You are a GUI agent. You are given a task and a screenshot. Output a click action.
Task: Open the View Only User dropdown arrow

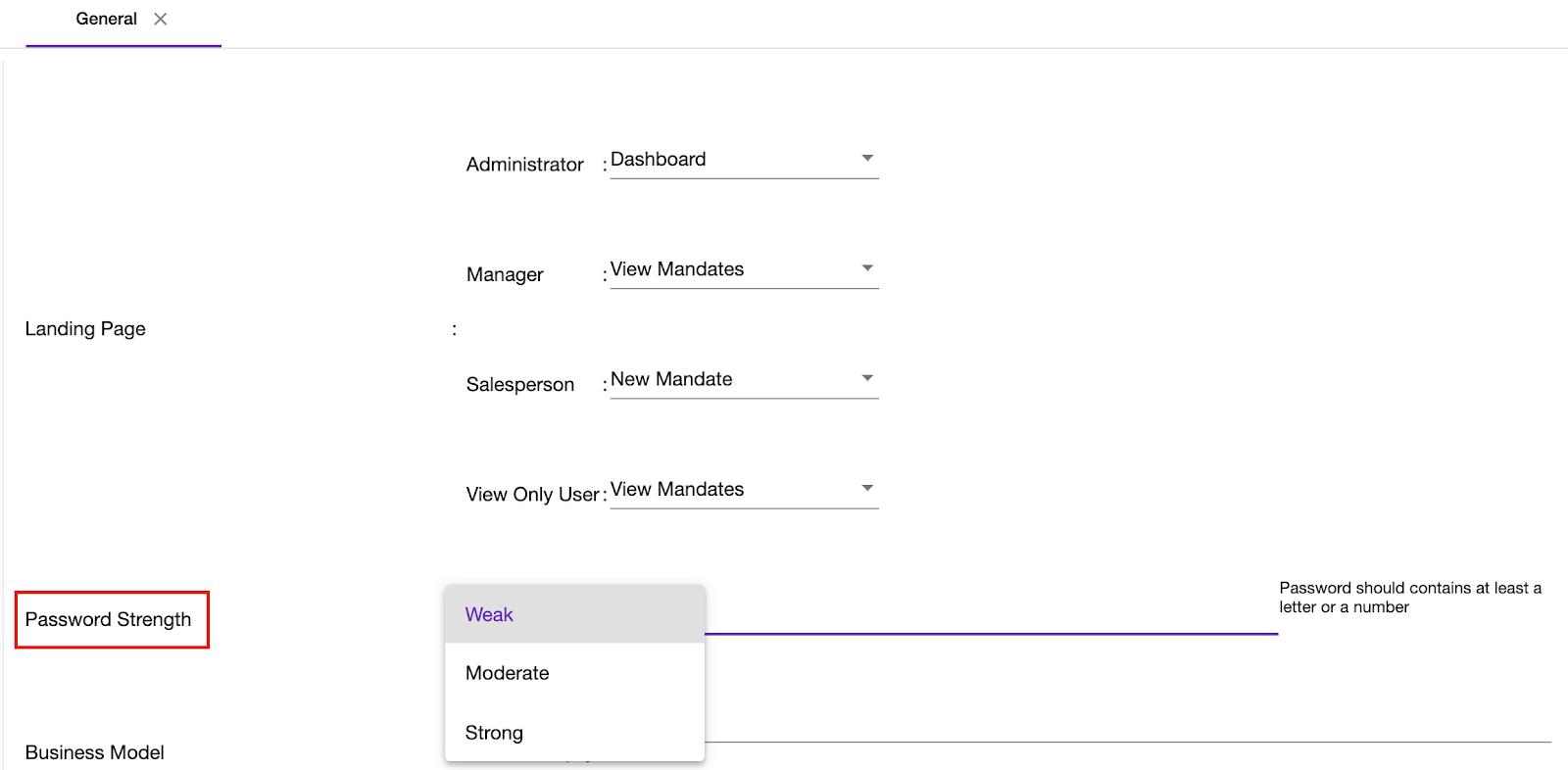pos(867,488)
